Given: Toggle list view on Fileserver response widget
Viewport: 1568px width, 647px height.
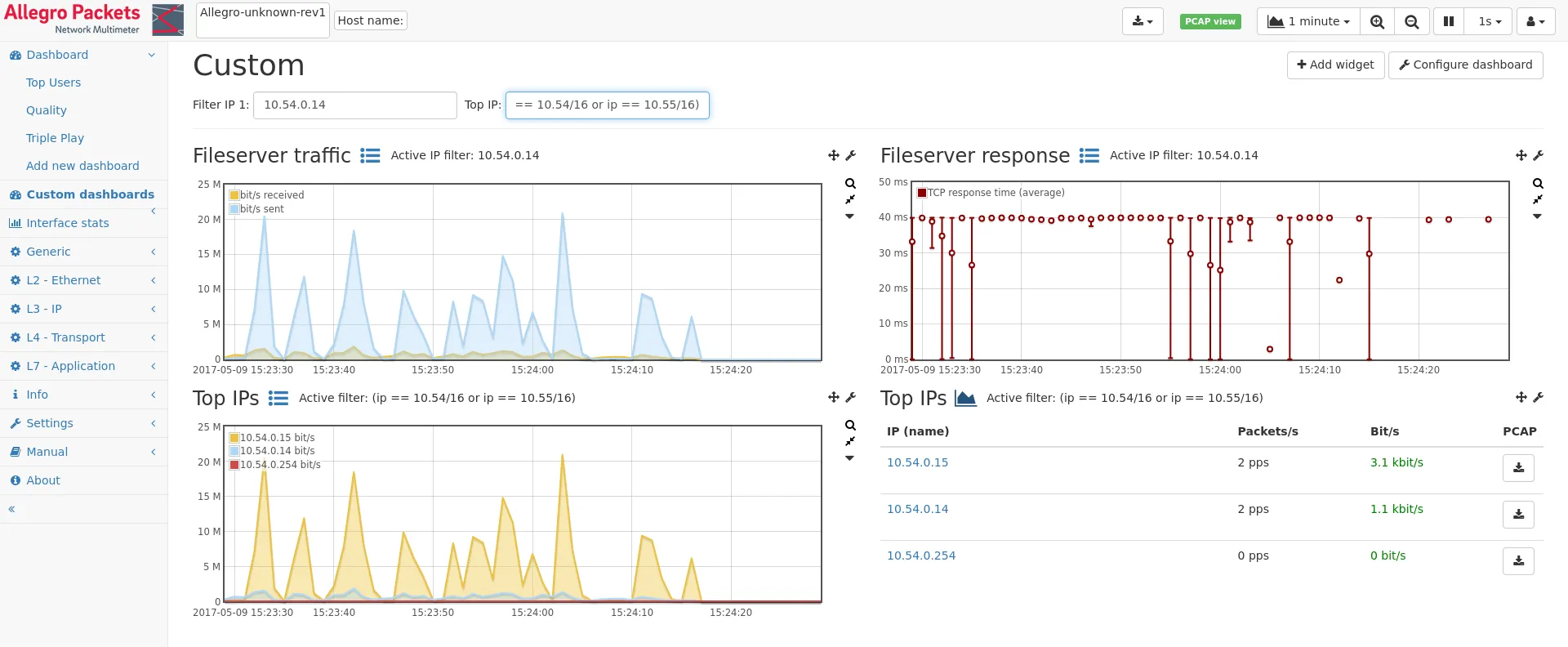Looking at the screenshot, I should (x=1089, y=155).
